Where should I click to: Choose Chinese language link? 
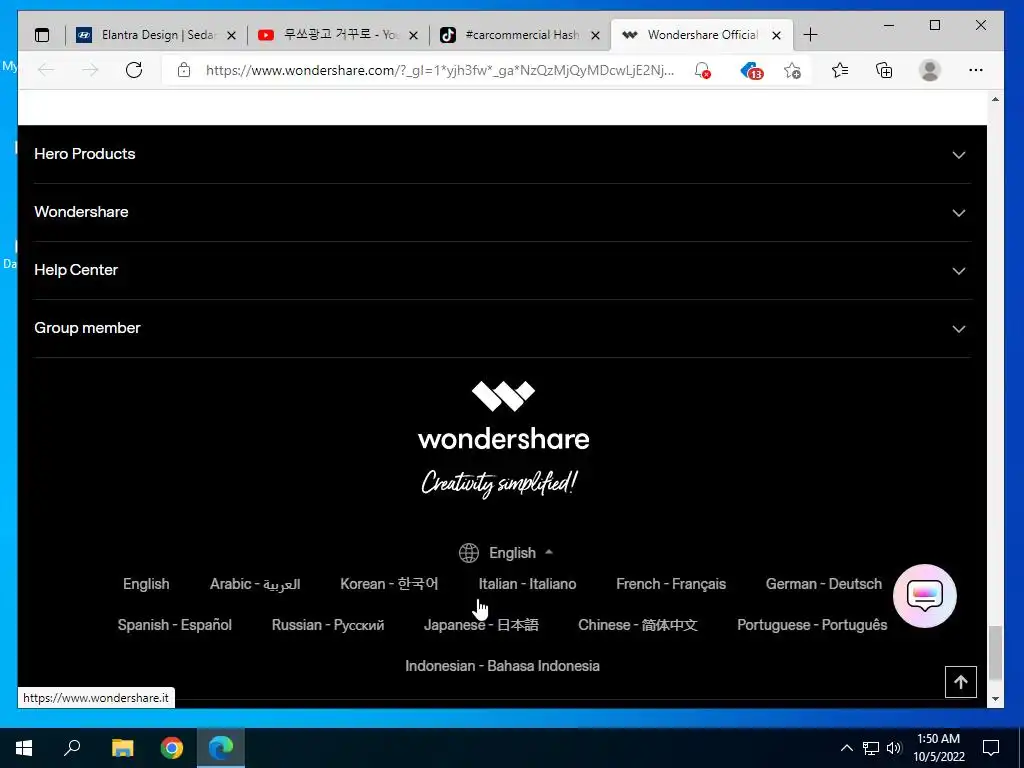(638, 625)
